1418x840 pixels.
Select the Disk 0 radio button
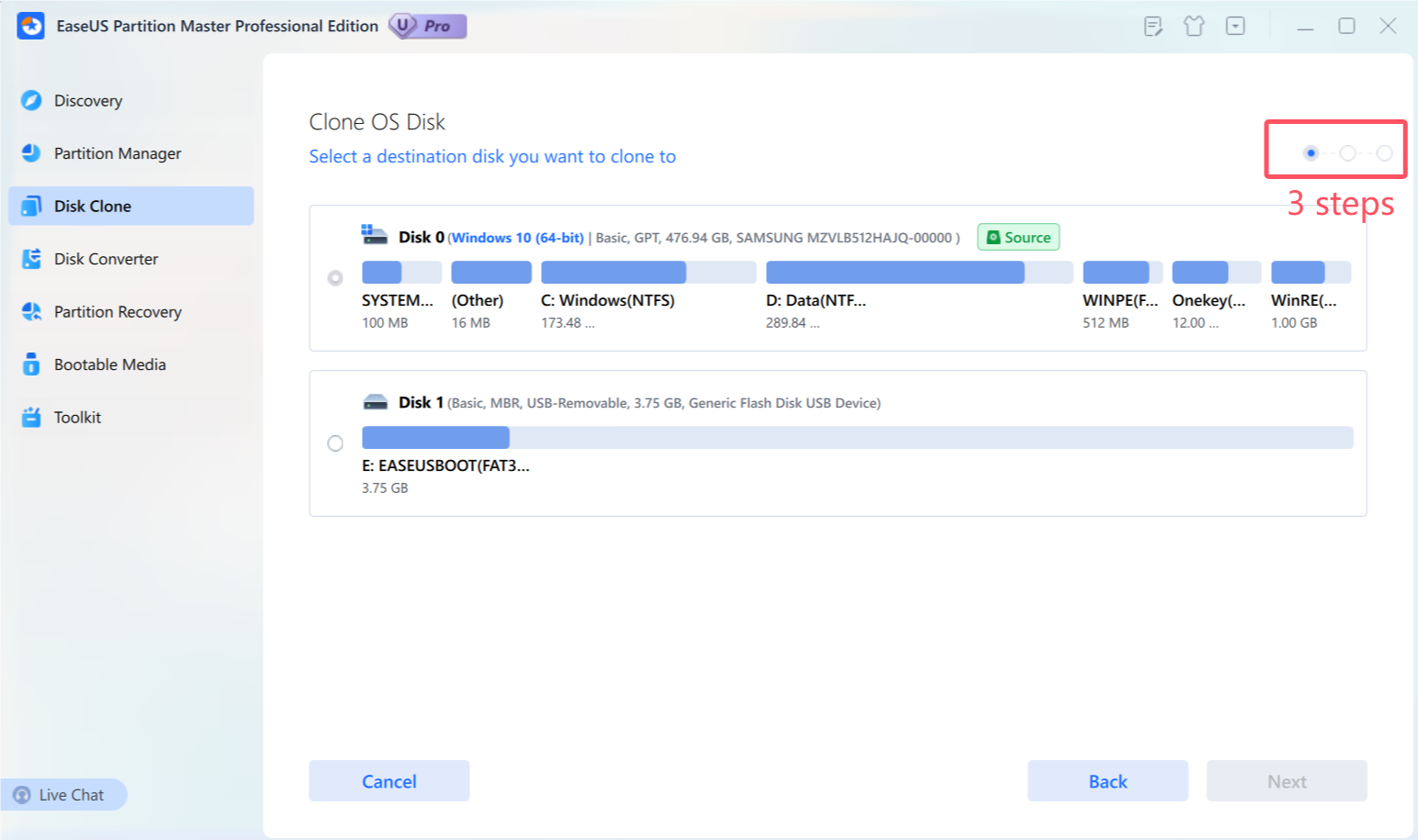[x=335, y=277]
